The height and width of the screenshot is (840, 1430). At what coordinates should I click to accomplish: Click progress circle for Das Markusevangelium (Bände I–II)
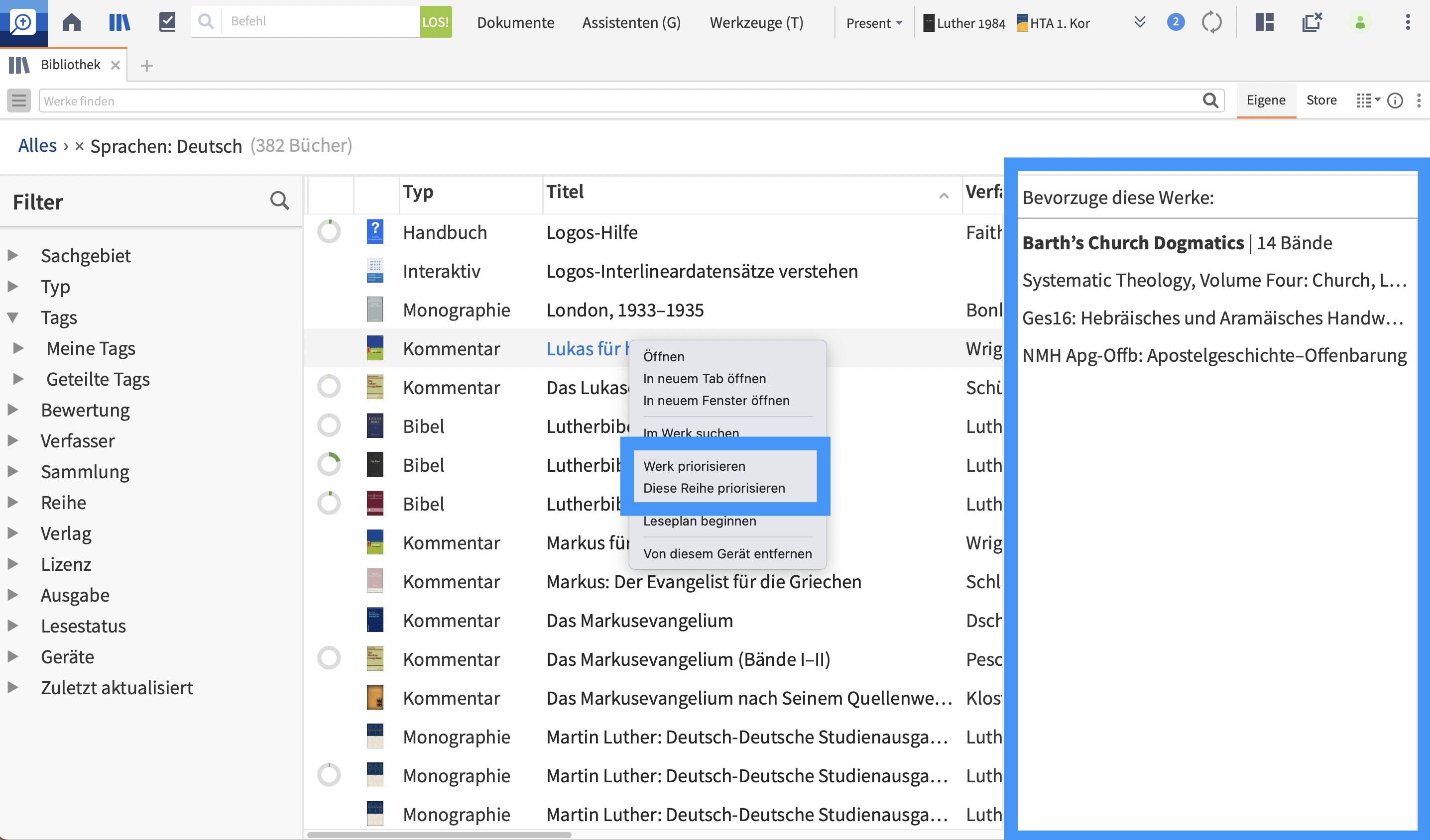329,658
